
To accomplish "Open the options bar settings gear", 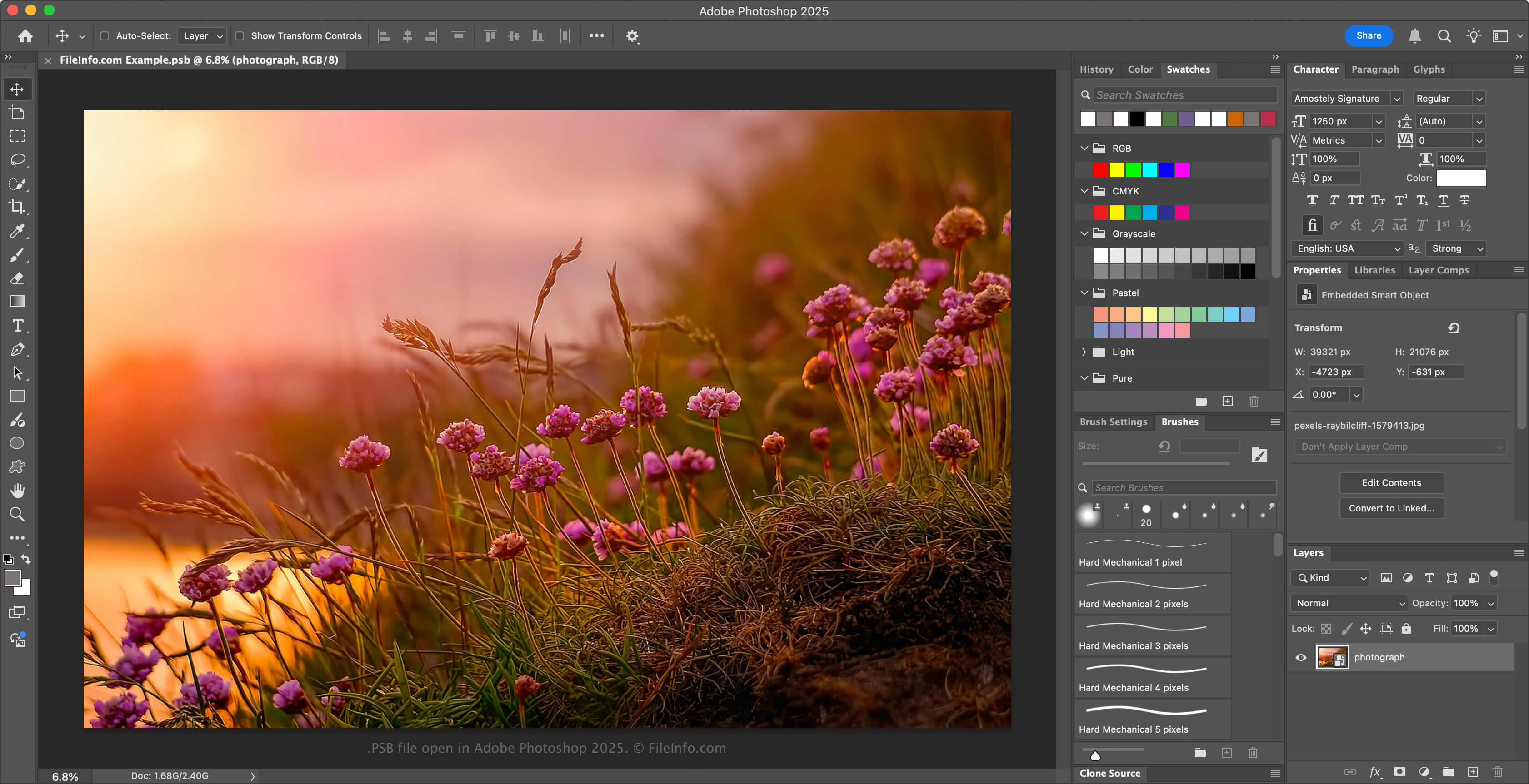I will click(632, 36).
